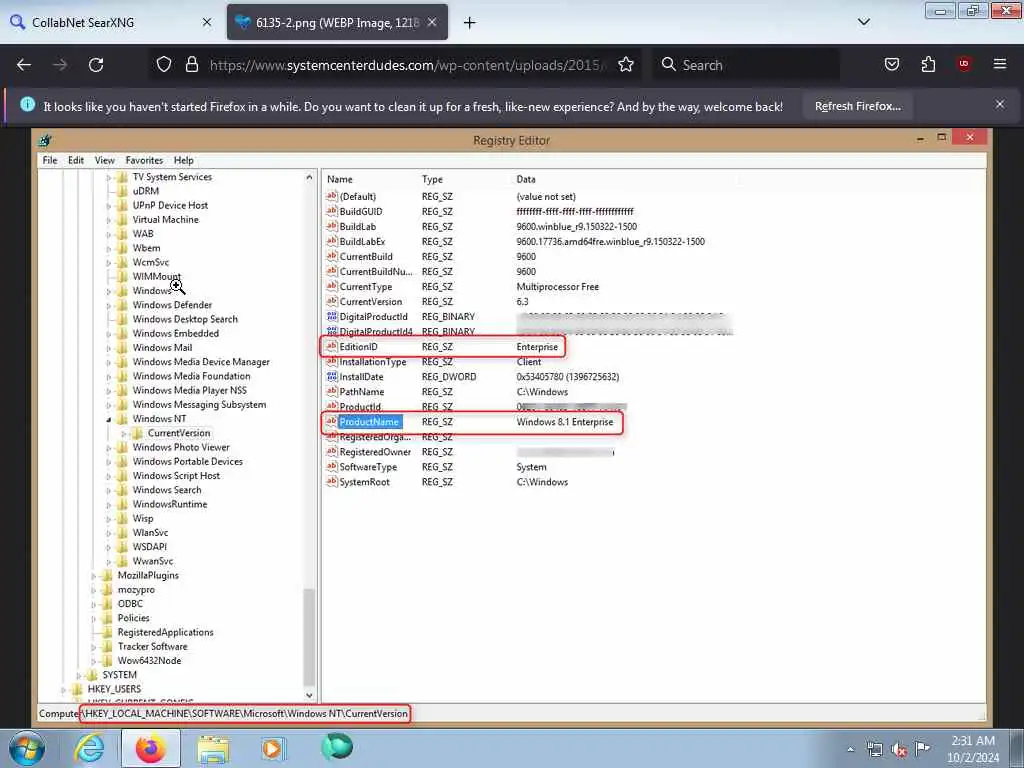Expand the Windows Defender node
The width and height of the screenshot is (1024, 768).
(108, 305)
